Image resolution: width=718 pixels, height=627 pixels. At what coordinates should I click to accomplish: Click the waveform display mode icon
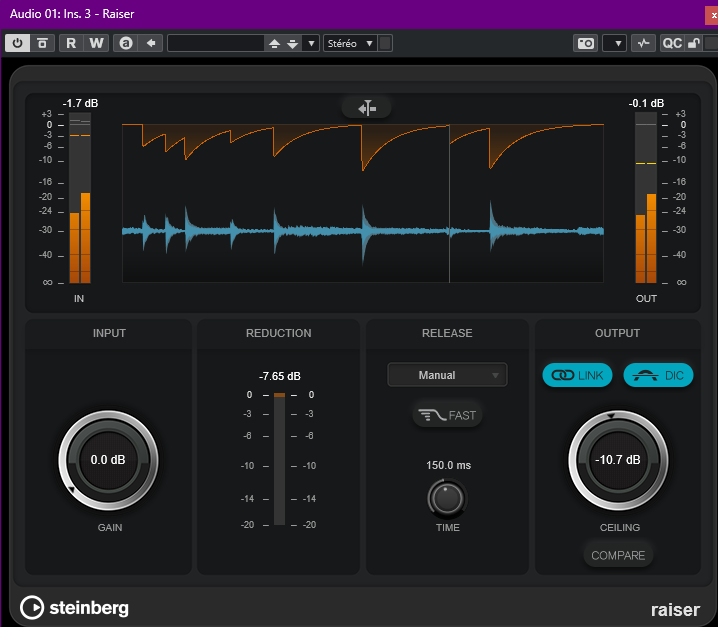point(366,108)
